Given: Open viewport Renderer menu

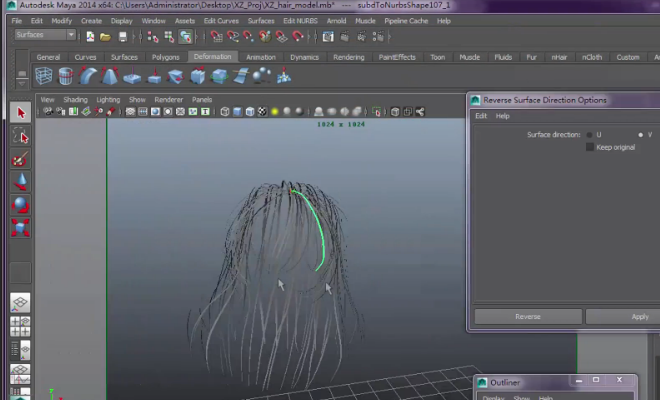Looking at the screenshot, I should tap(168, 100).
